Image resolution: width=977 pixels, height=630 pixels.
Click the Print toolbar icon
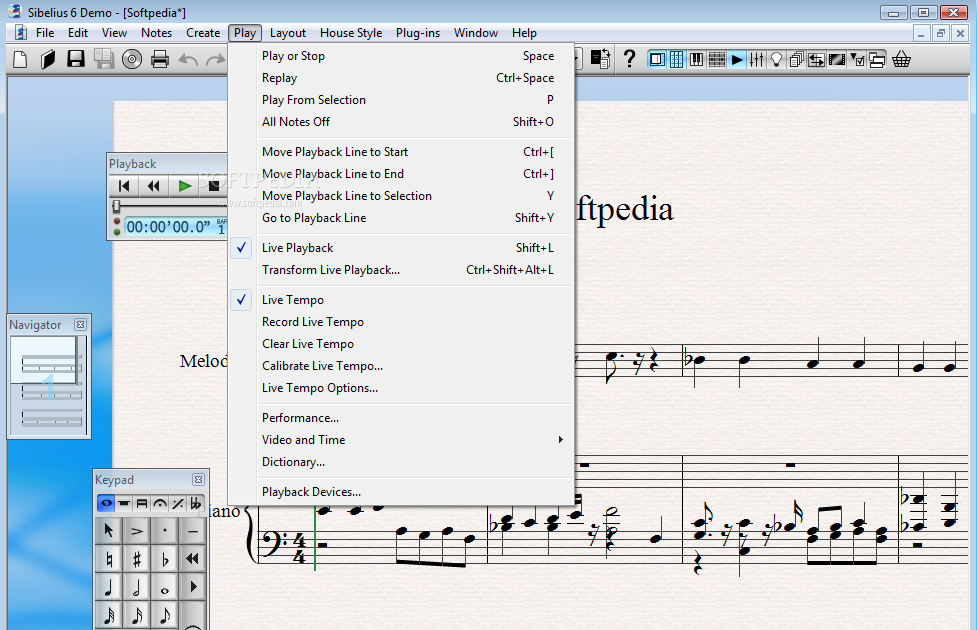pos(160,60)
